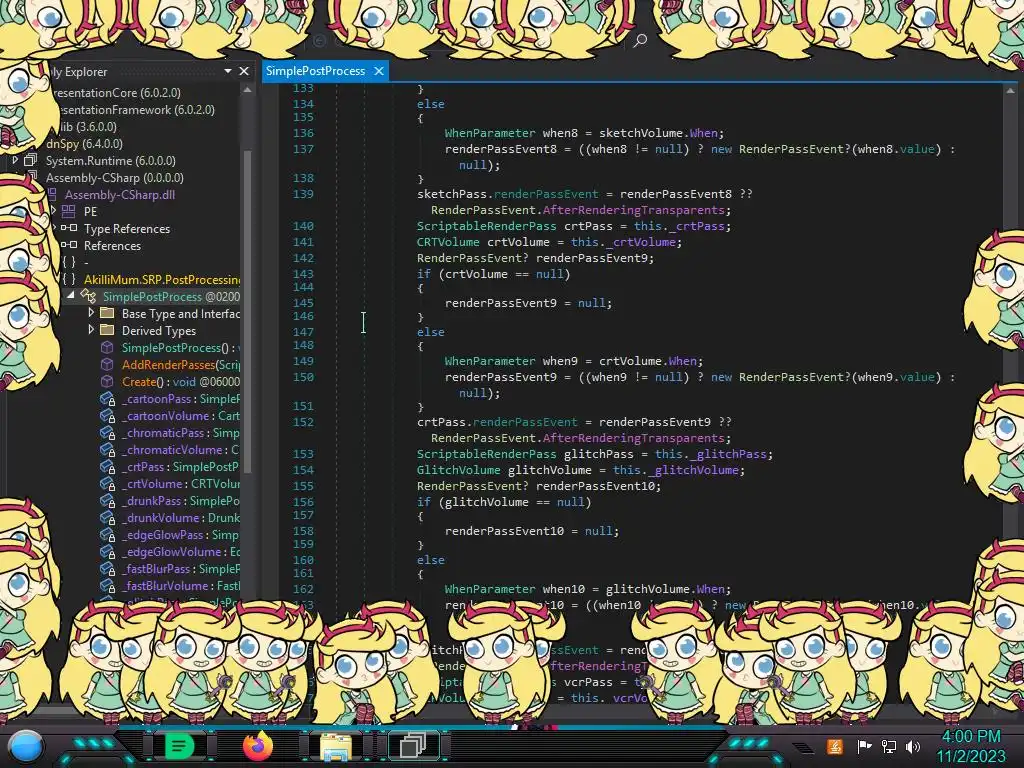
Task: Expand Base Type and Interfaces folder arrow
Action: coord(91,312)
